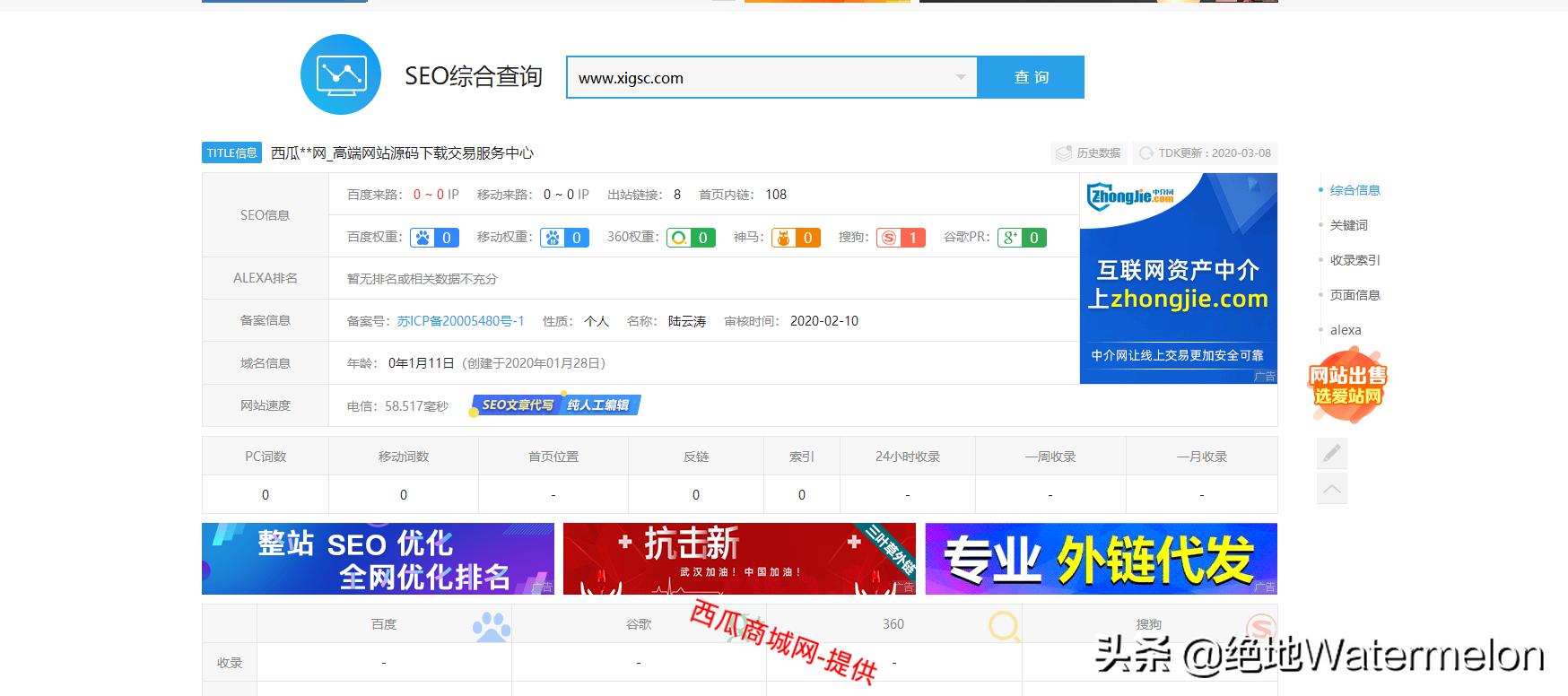
Task: Click the SEO文章代写 纯人工编辑 banner
Action: (x=554, y=405)
